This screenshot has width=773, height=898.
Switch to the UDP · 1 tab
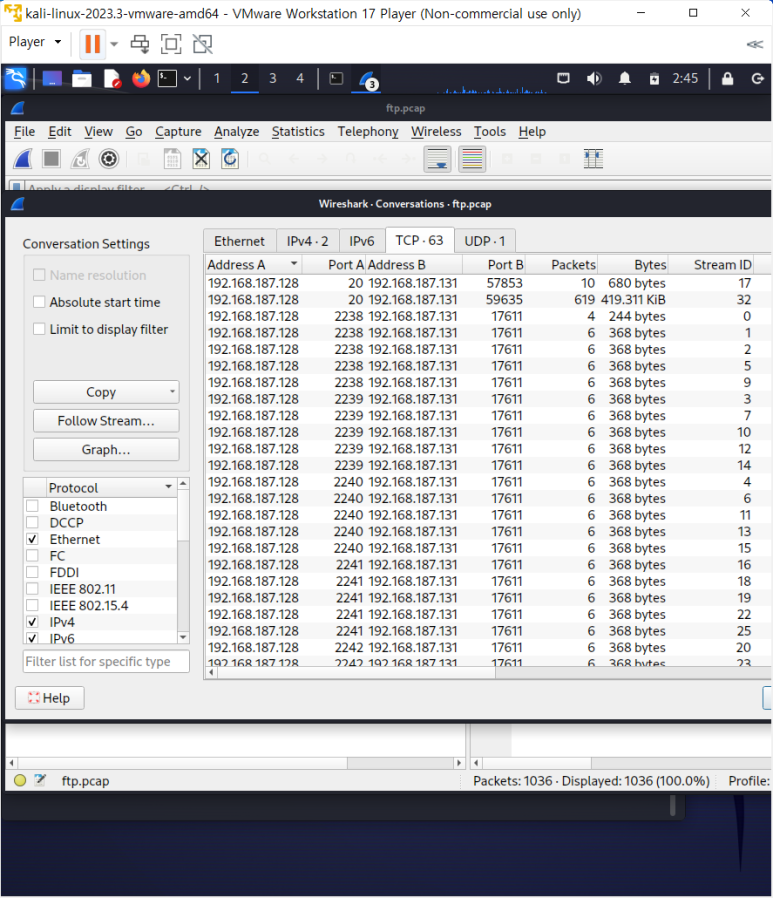(x=484, y=241)
